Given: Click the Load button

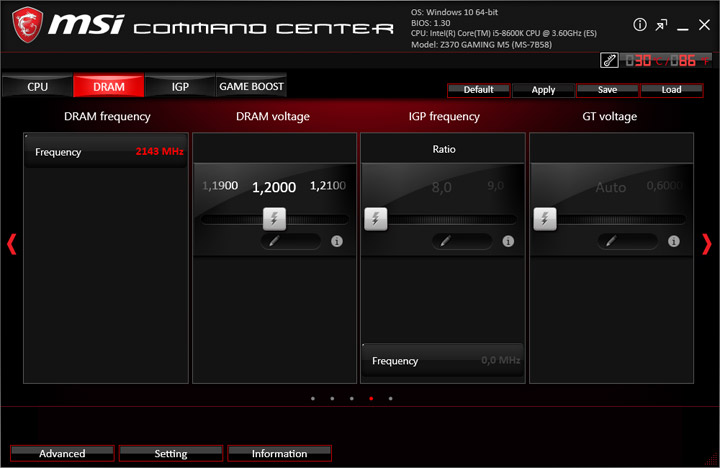Looking at the screenshot, I should pyautogui.click(x=671, y=90).
